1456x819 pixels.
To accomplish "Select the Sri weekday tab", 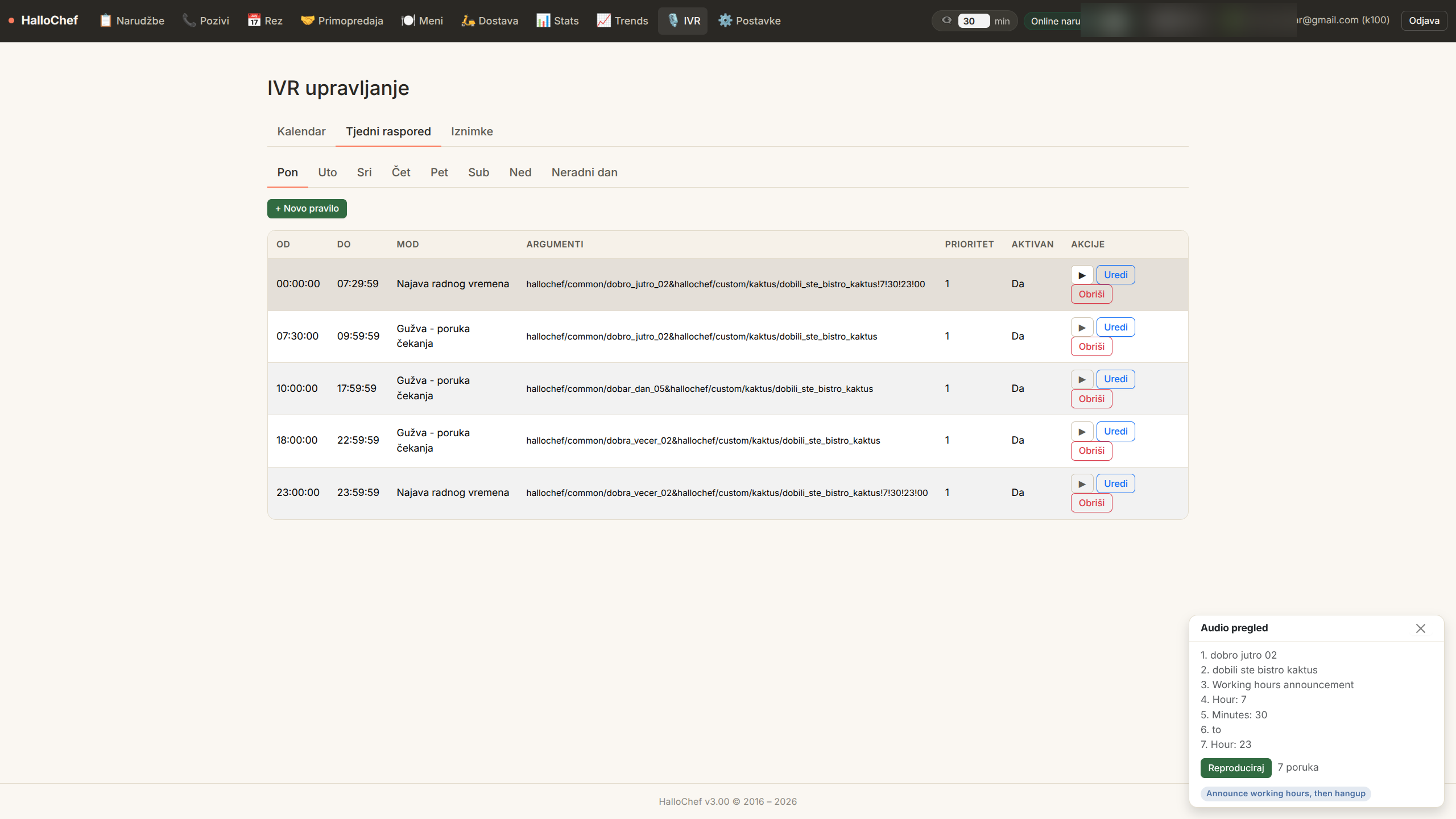I will [x=364, y=172].
